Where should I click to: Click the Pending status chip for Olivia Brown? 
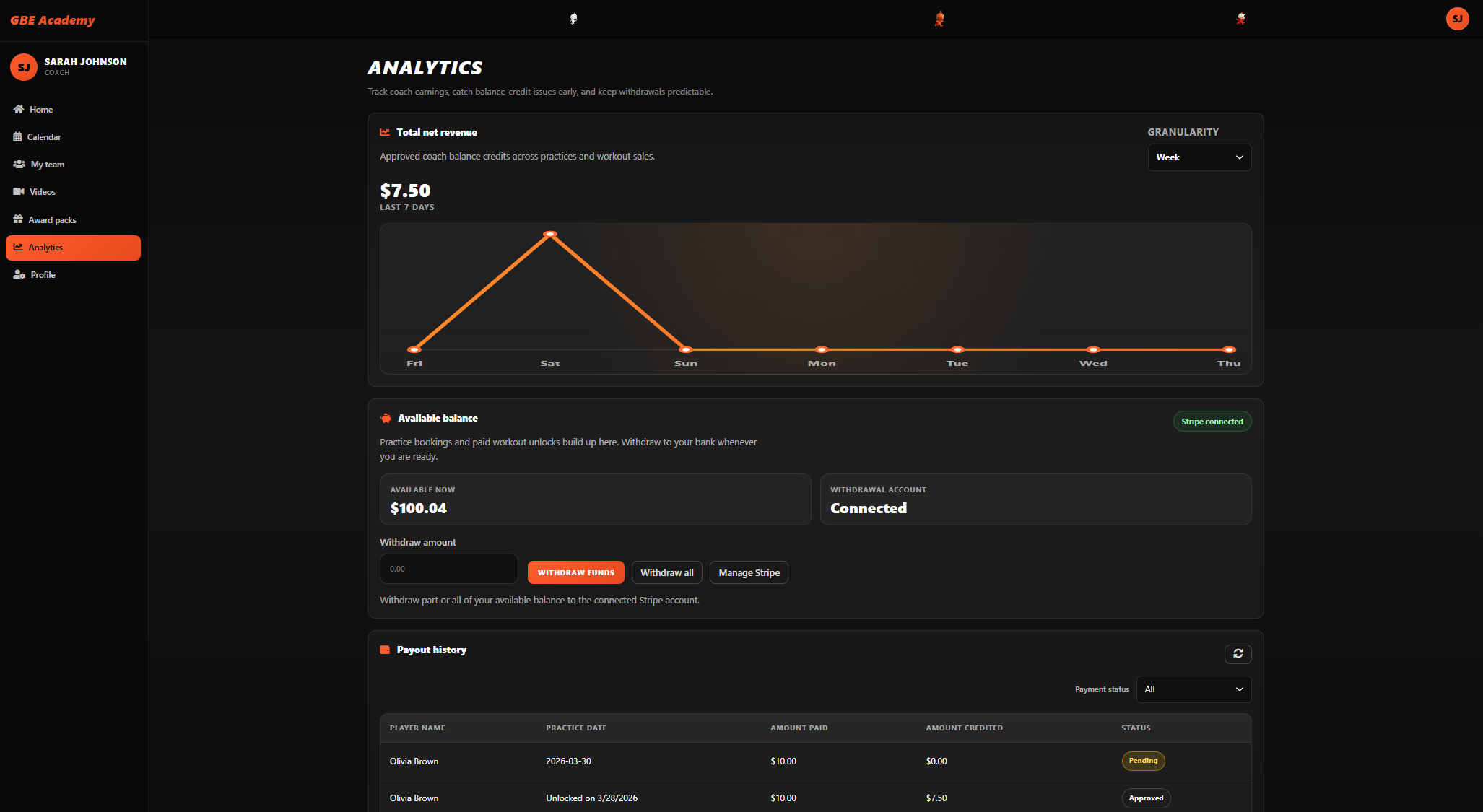1143,761
